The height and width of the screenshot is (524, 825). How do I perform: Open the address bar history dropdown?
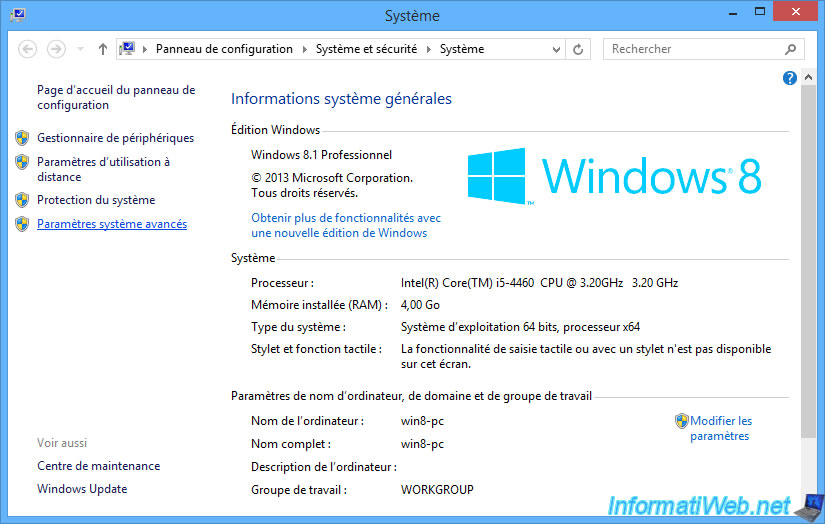556,49
